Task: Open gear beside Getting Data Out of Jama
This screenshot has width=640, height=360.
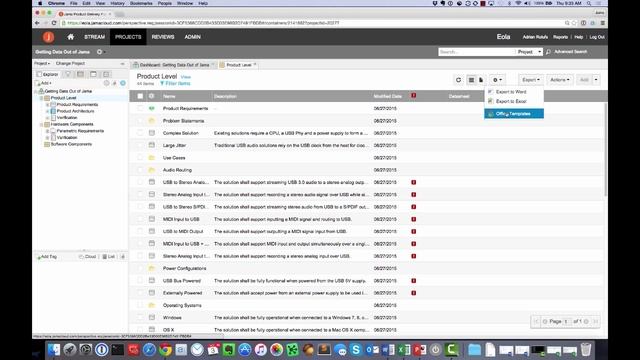Action: [x=100, y=52]
